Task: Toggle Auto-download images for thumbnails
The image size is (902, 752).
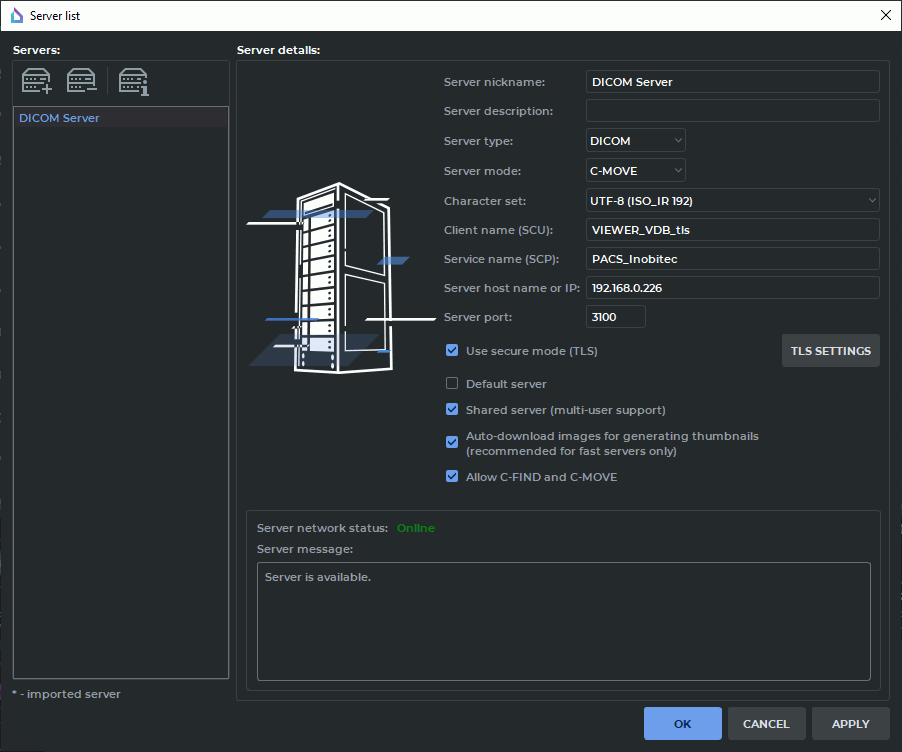Action: pyautogui.click(x=452, y=441)
